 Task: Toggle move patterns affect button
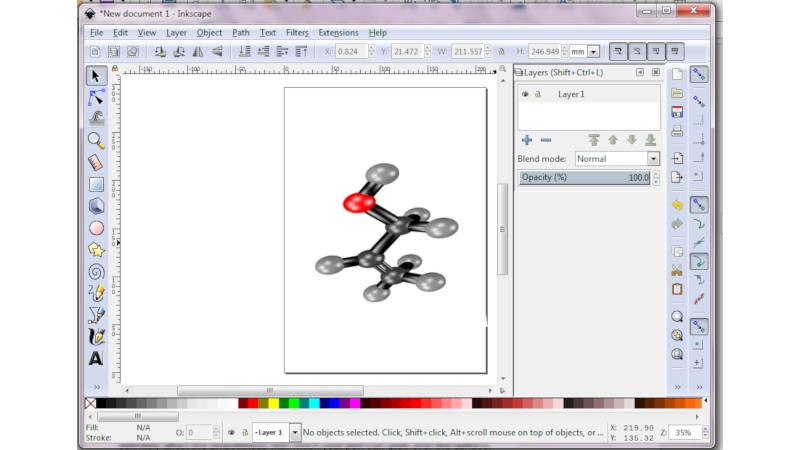click(x=674, y=52)
